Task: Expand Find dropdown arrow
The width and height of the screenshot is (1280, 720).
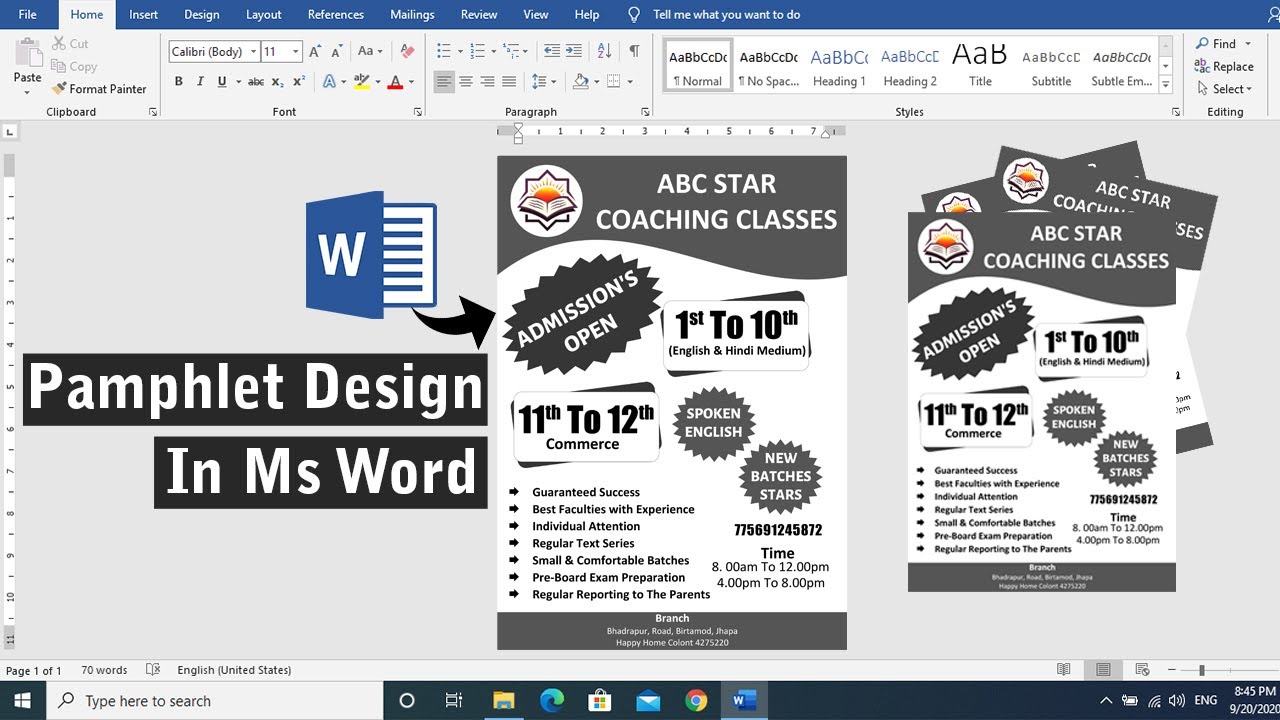Action: [1248, 44]
